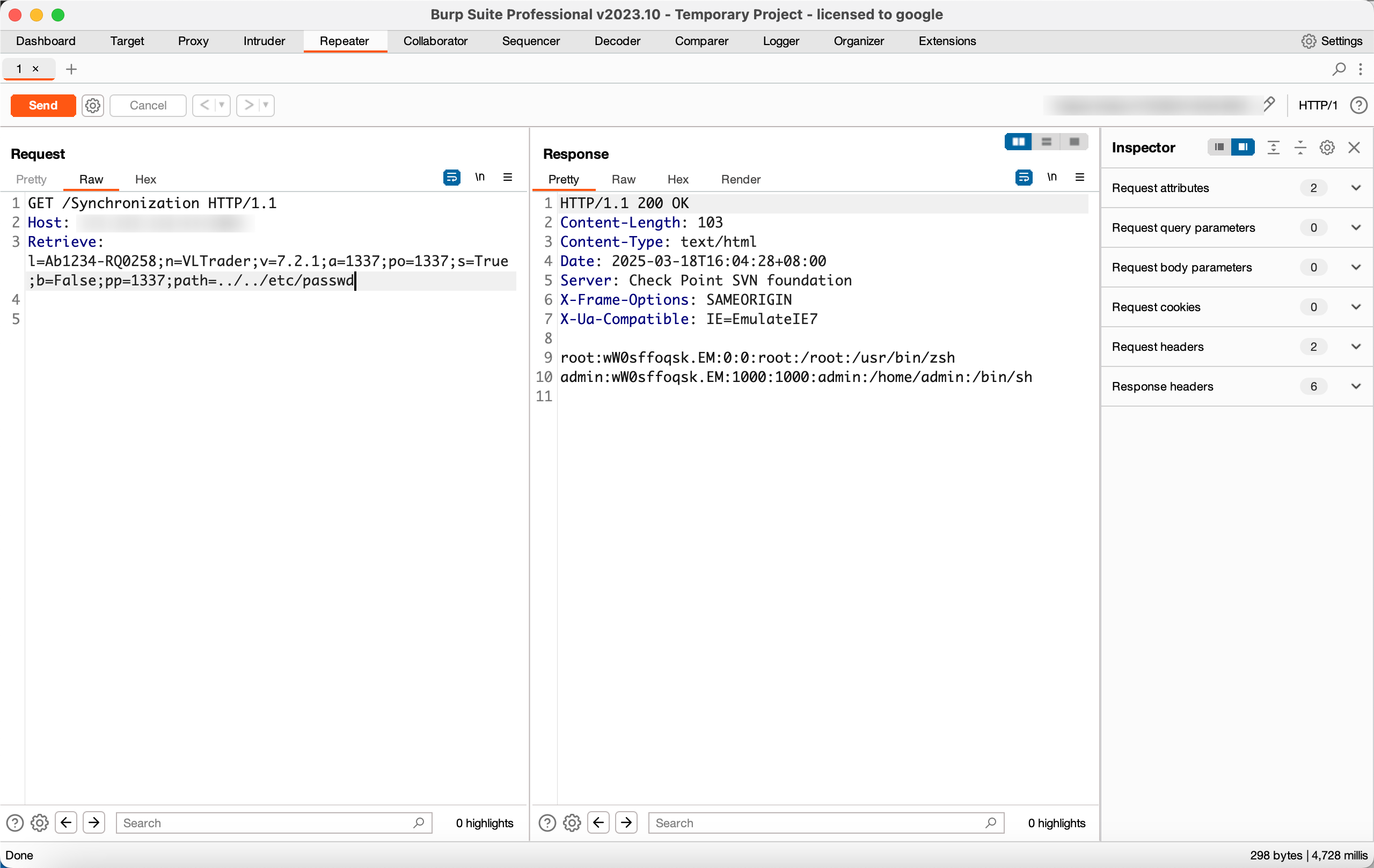Open Request editor hamburger menu
The width and height of the screenshot is (1374, 868).
coord(507,178)
